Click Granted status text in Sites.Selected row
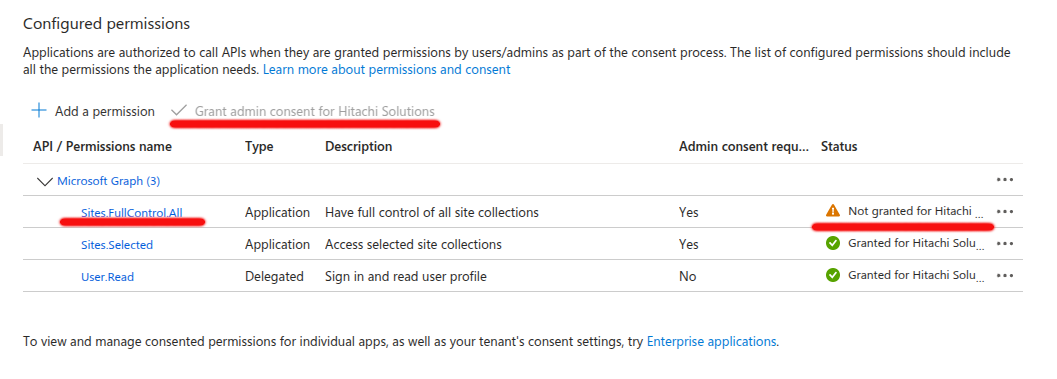The height and width of the screenshot is (379, 1057). [915, 243]
